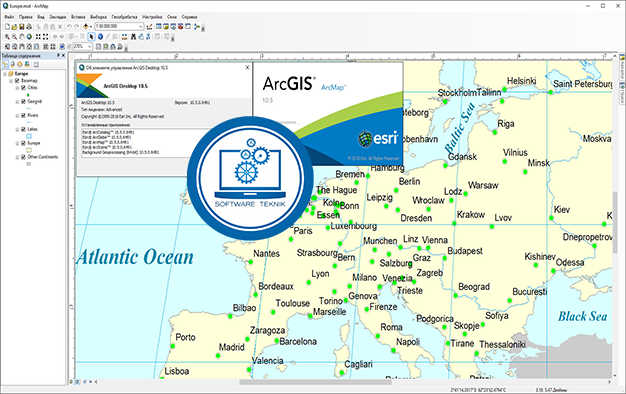Collapse the Basemap group expander

coord(11,81)
